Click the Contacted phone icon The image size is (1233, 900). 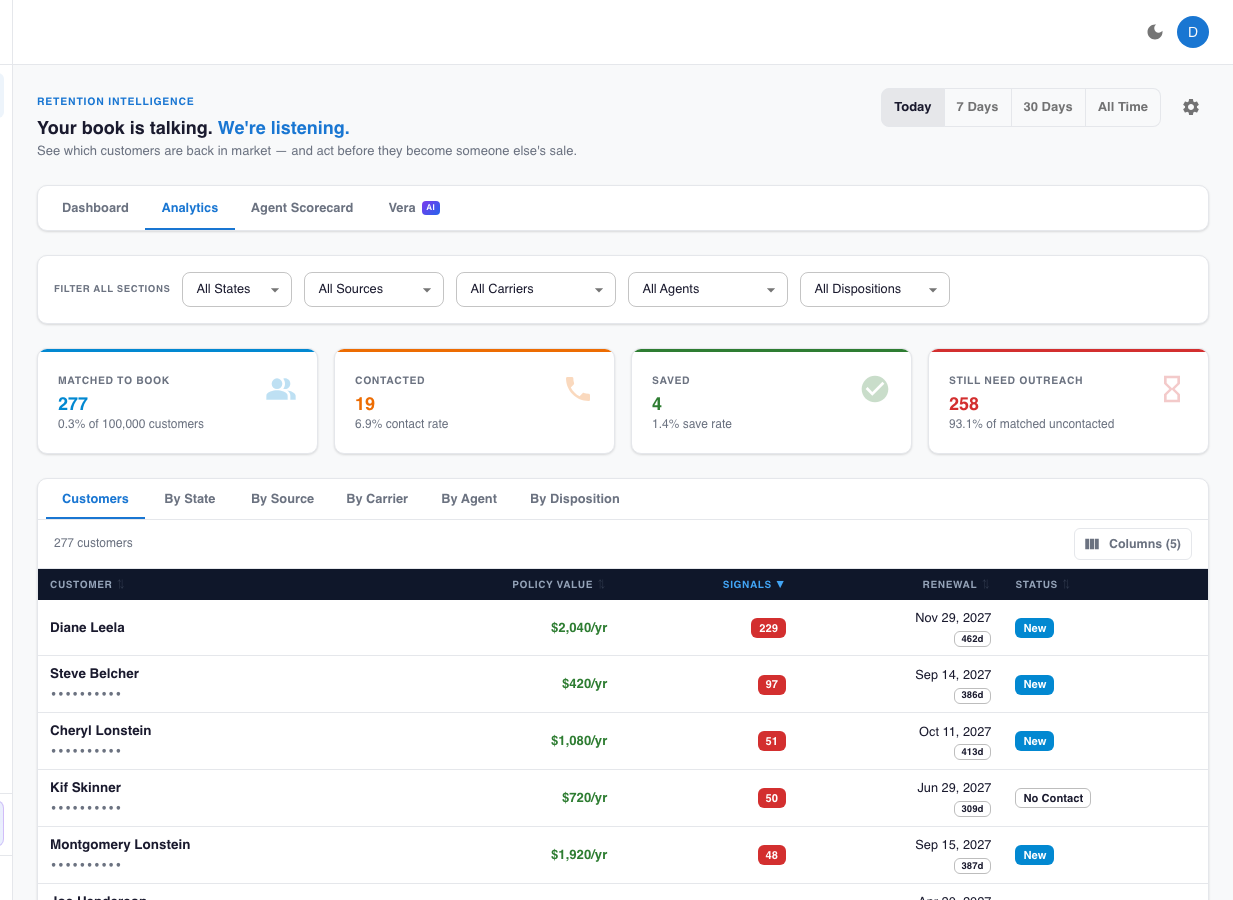coord(578,389)
